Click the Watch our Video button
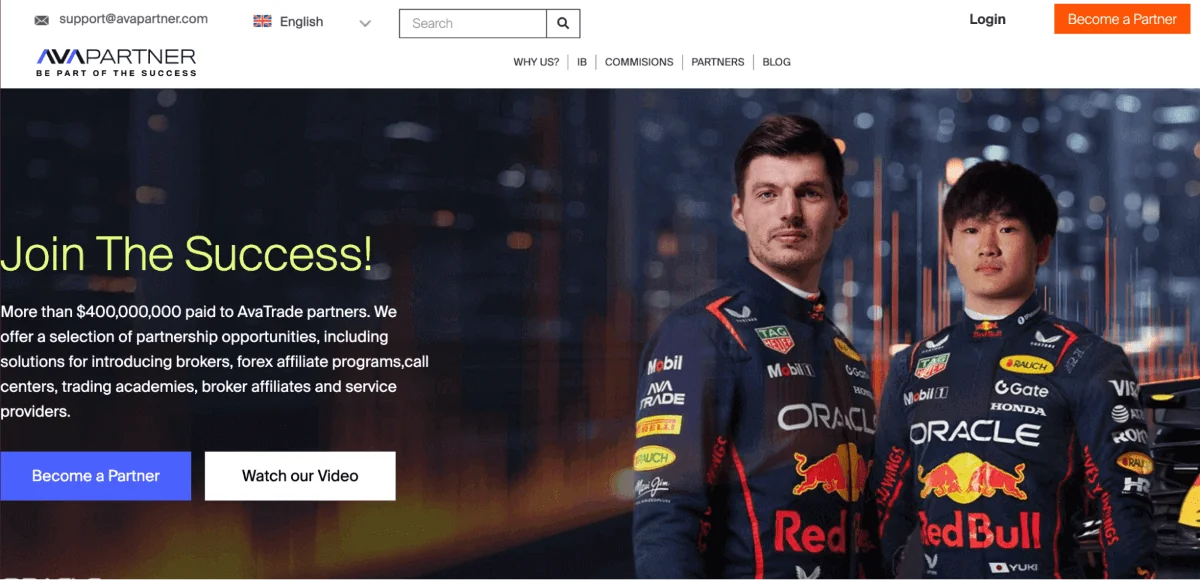Image resolution: width=1200 pixels, height=580 pixels. pyautogui.click(x=300, y=476)
